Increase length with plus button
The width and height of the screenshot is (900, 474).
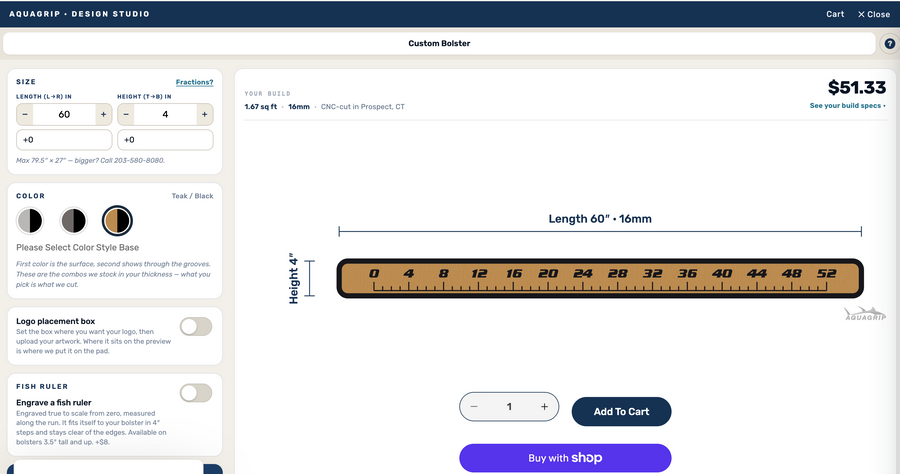103,115
